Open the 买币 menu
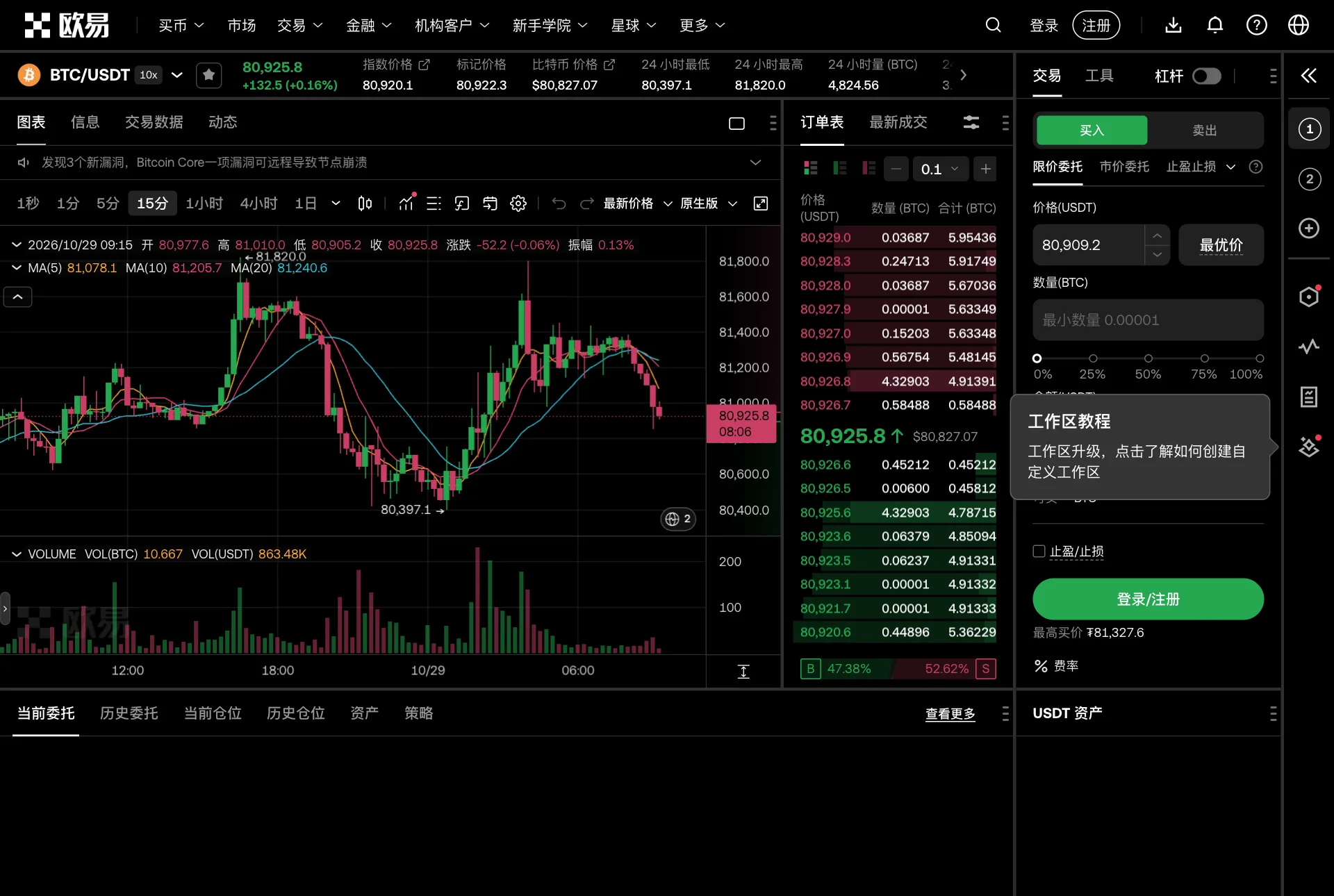1334x896 pixels. (181, 26)
